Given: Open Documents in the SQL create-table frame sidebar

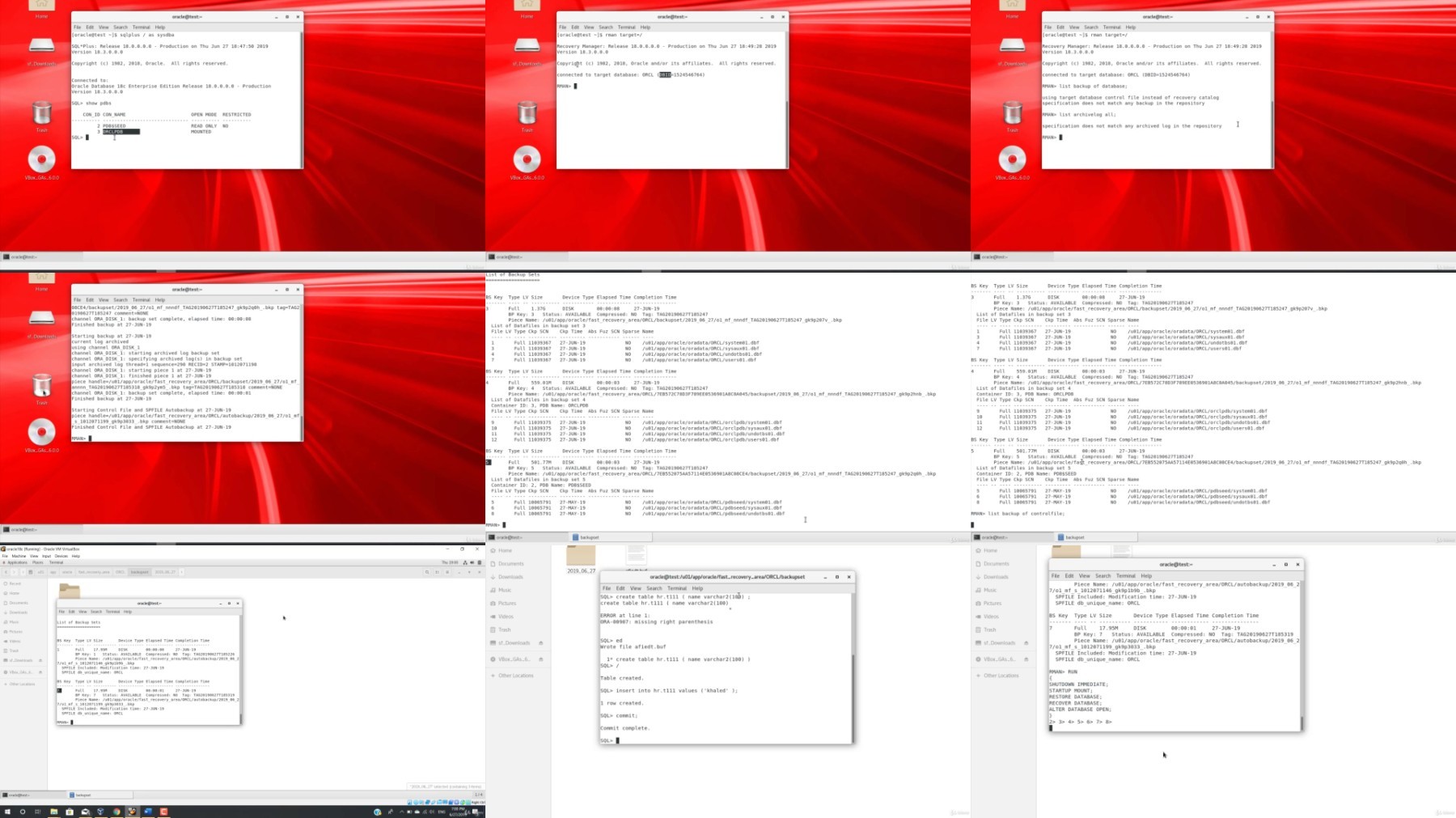Looking at the screenshot, I should [511, 564].
